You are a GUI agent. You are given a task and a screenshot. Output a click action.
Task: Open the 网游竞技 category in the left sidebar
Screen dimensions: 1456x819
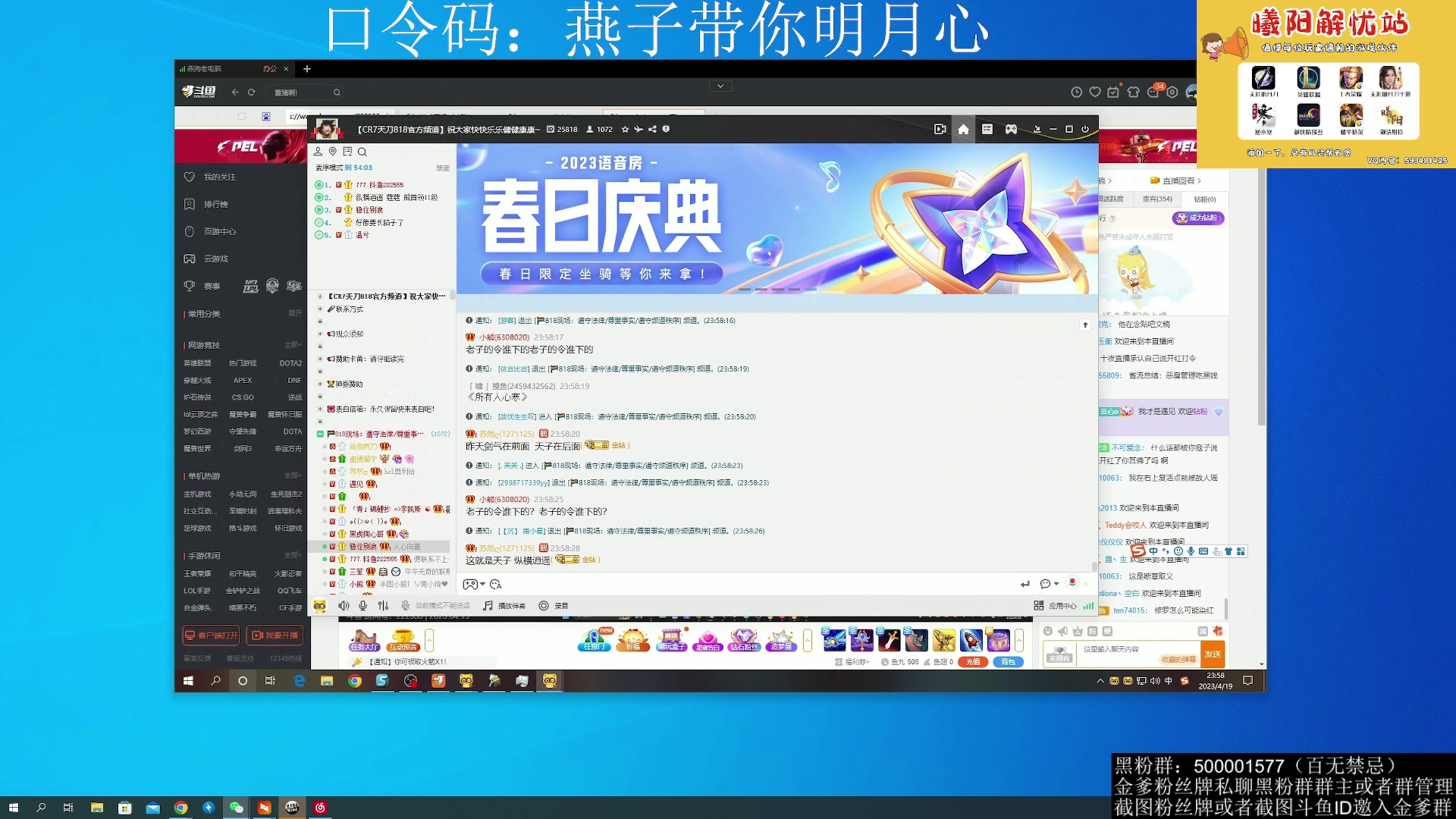pyautogui.click(x=201, y=345)
